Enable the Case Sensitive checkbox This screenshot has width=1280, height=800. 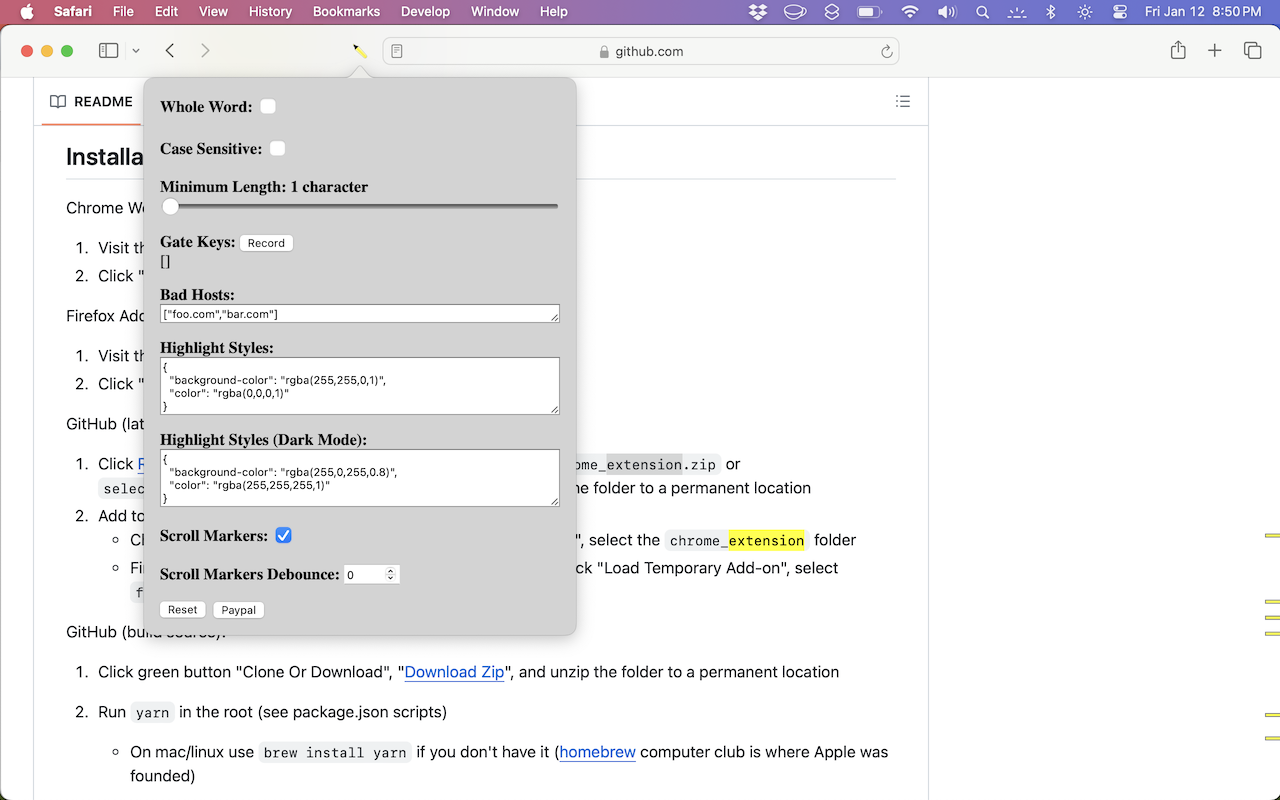point(278,149)
